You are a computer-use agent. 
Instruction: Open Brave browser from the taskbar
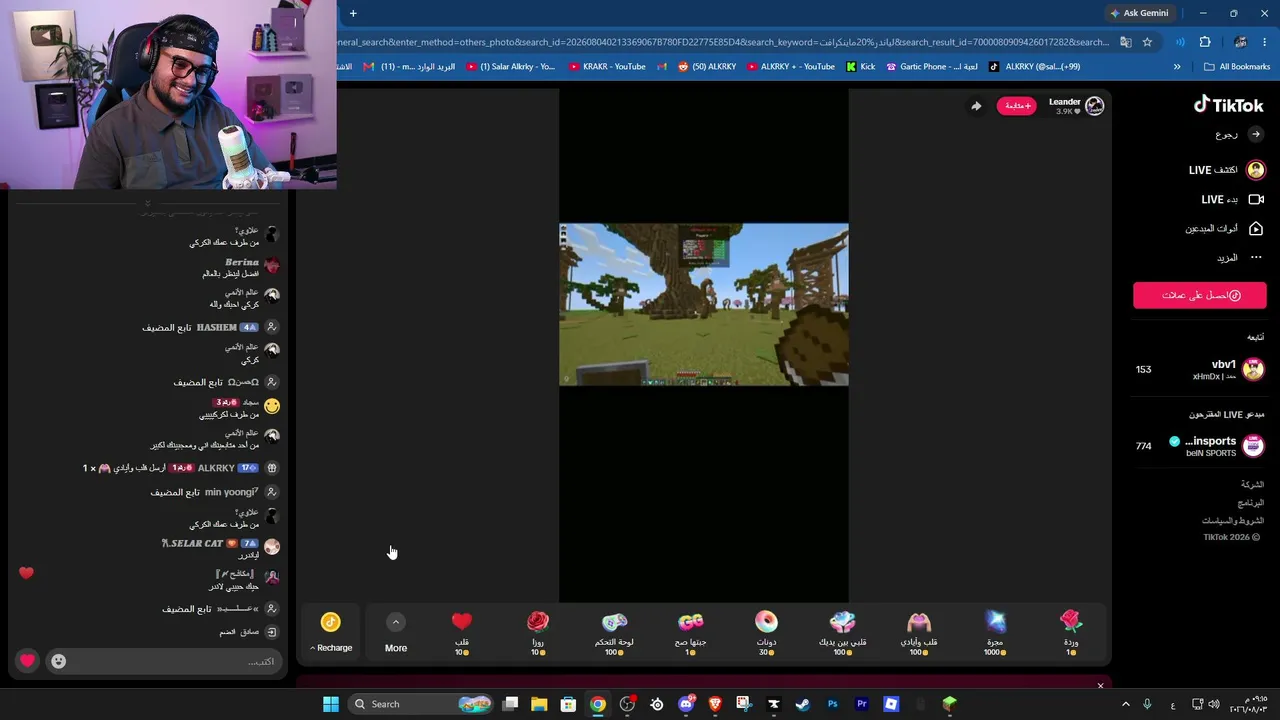coord(715,704)
